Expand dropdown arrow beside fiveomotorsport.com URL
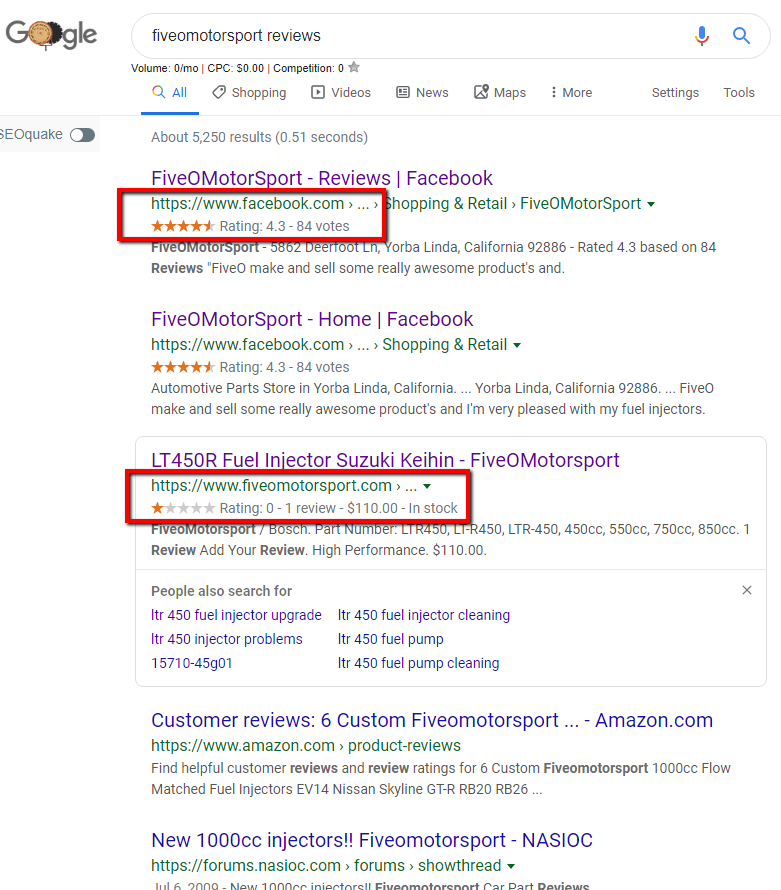The height and width of the screenshot is (890, 781). point(427,486)
